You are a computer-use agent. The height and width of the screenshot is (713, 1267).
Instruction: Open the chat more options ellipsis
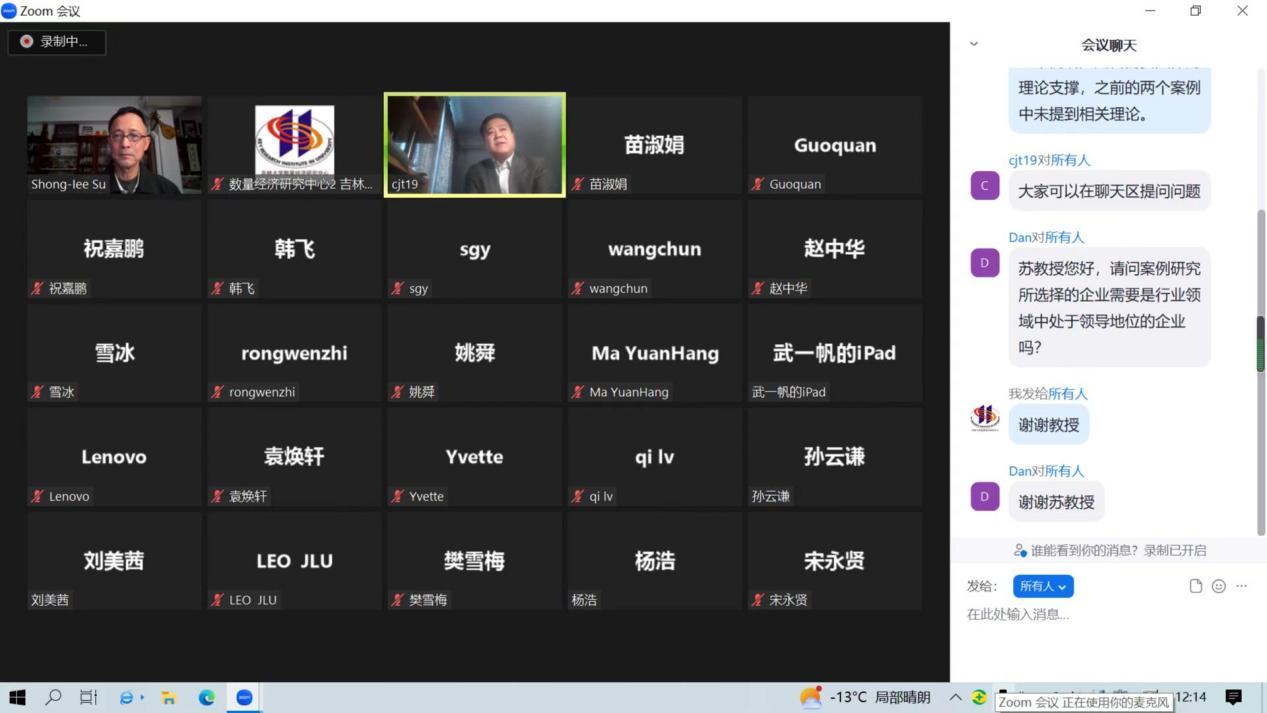tap(1241, 586)
